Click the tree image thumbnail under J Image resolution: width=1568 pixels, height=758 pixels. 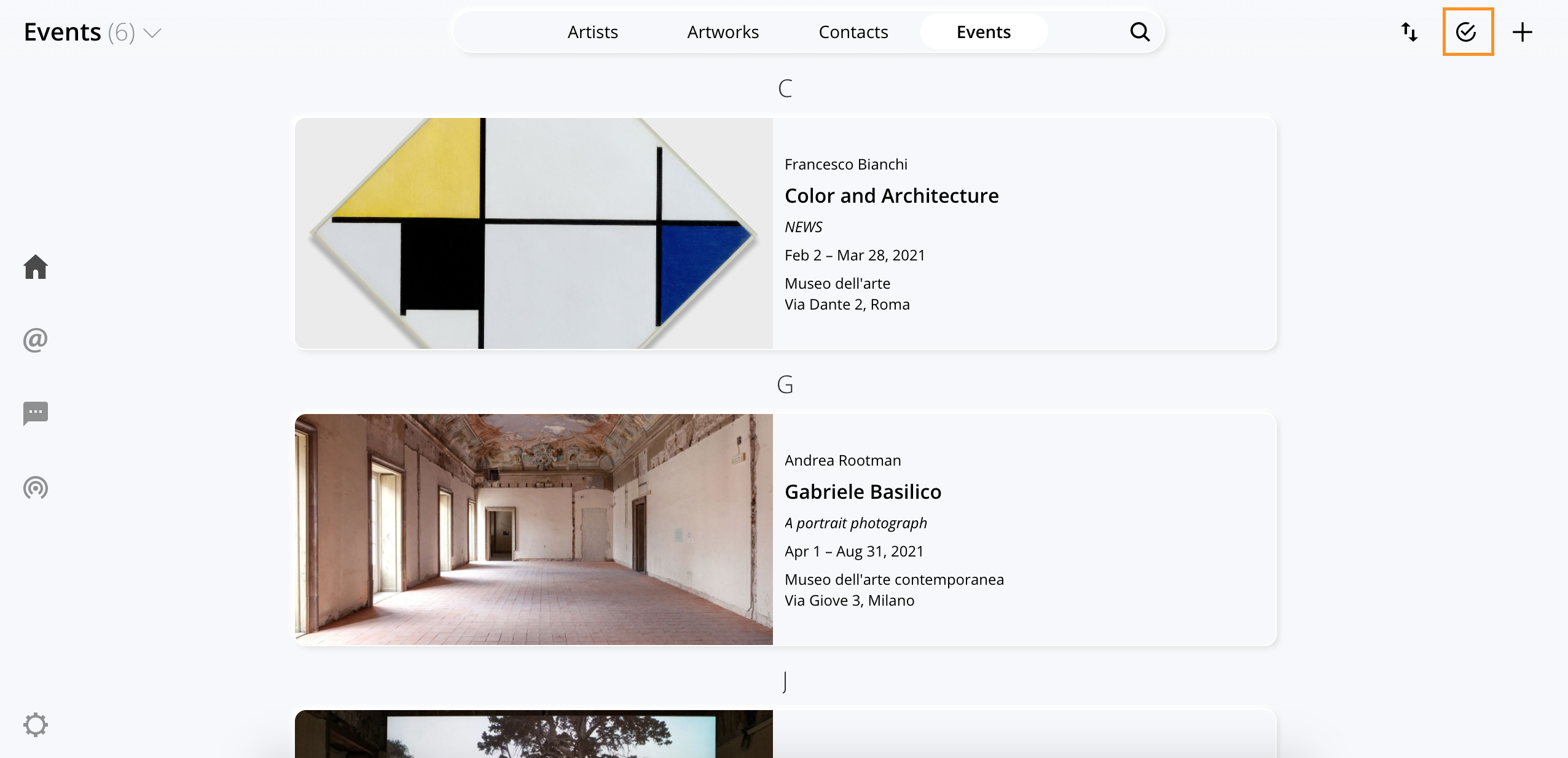[x=533, y=734]
